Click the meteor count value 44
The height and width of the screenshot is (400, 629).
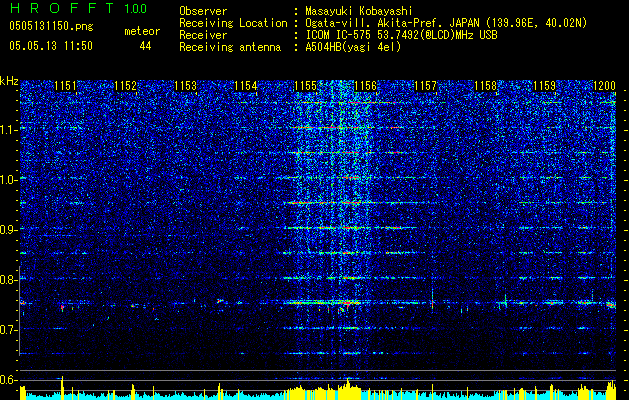click(x=145, y=46)
